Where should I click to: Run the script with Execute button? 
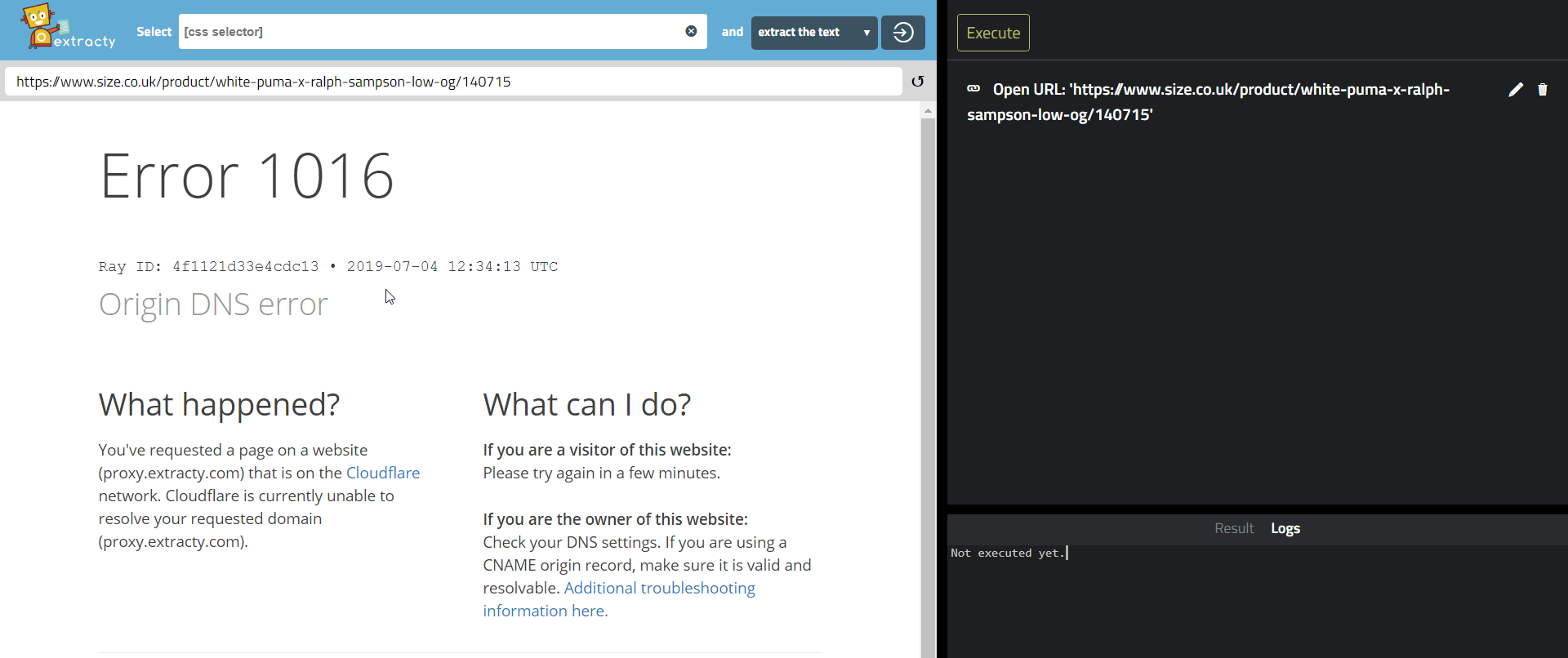pos(993,33)
